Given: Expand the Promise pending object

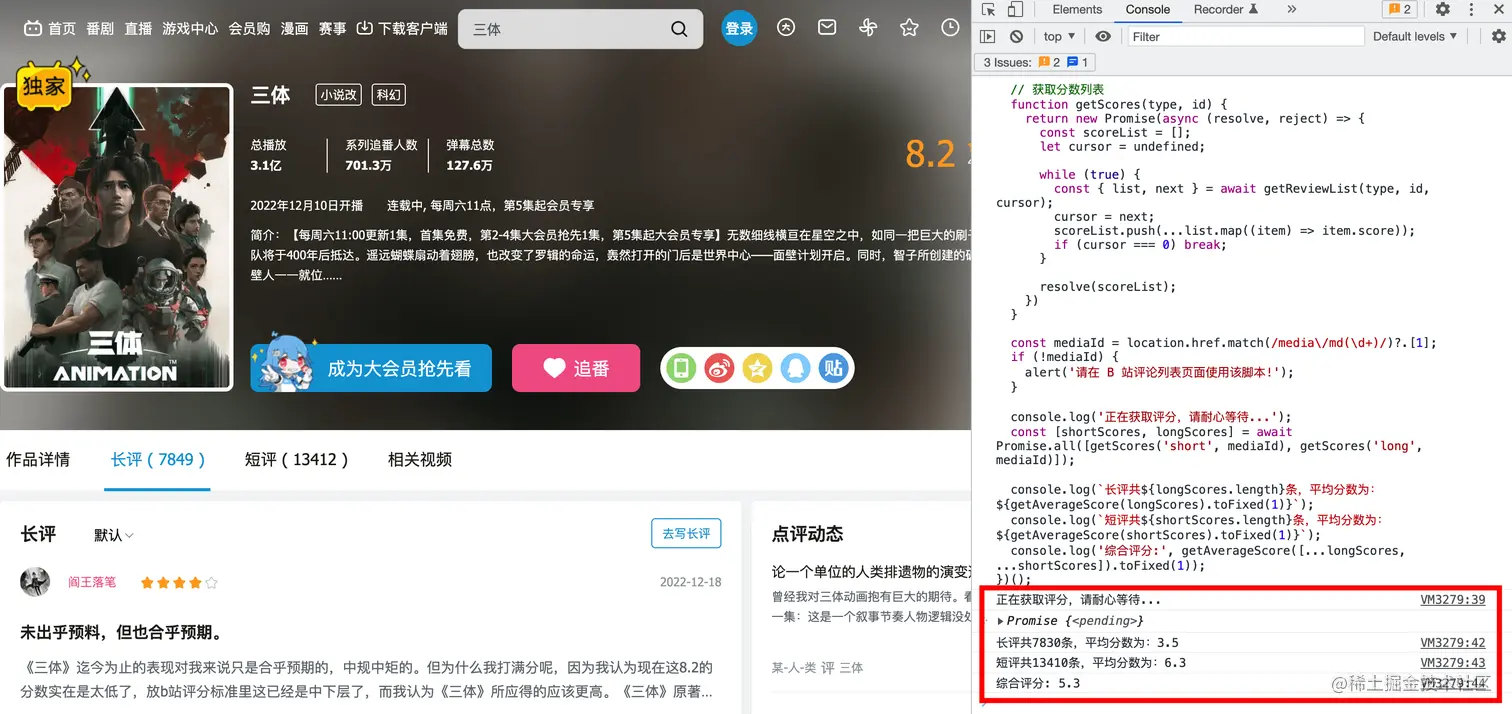Looking at the screenshot, I should click(x=1001, y=621).
